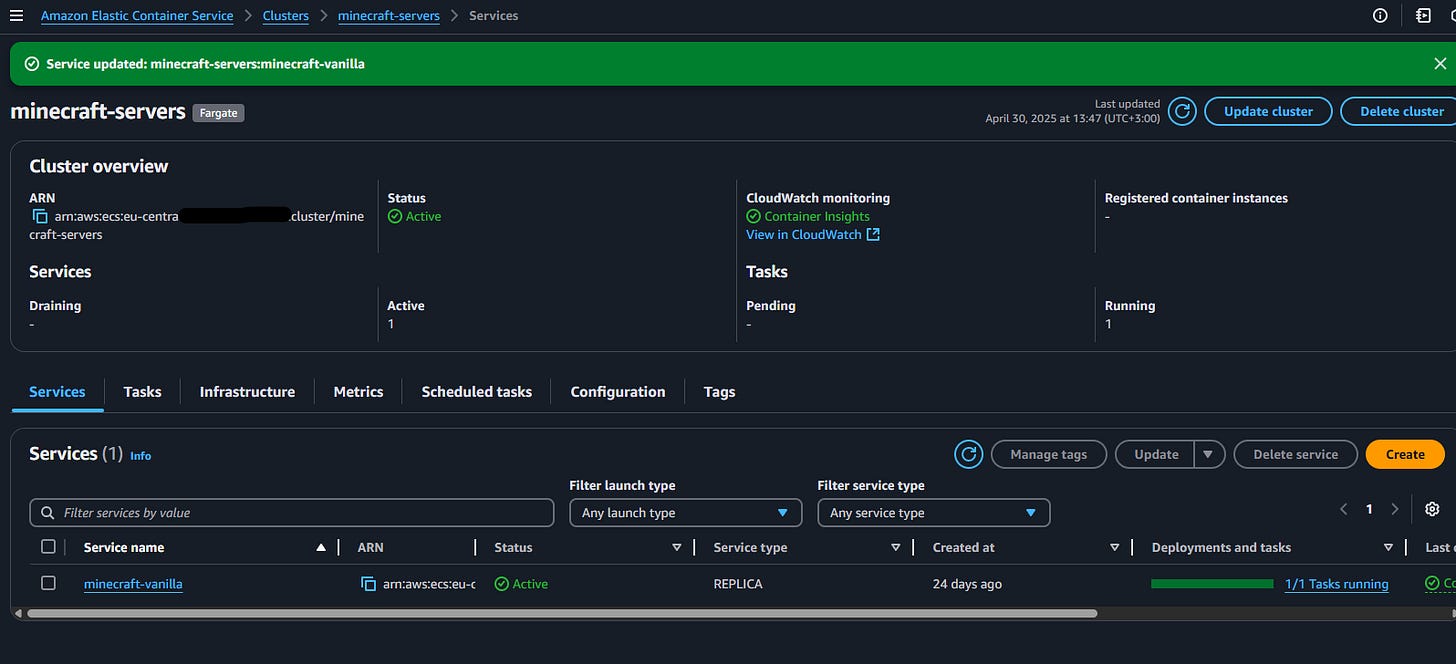Click the green deployment progress bar
Image resolution: width=1456 pixels, height=664 pixels.
[x=1212, y=584]
